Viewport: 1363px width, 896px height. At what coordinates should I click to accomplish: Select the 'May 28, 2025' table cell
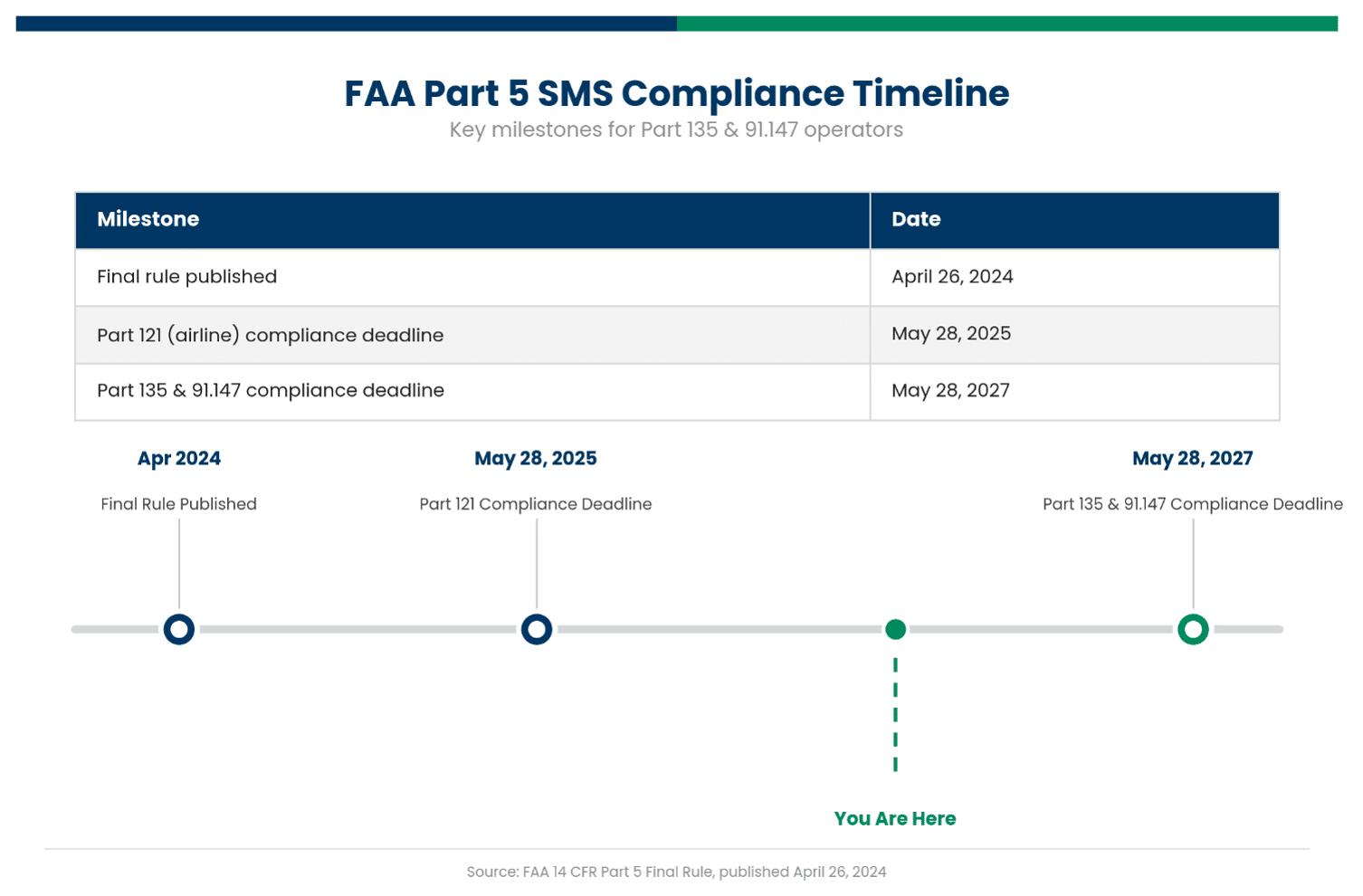[x=1075, y=335]
